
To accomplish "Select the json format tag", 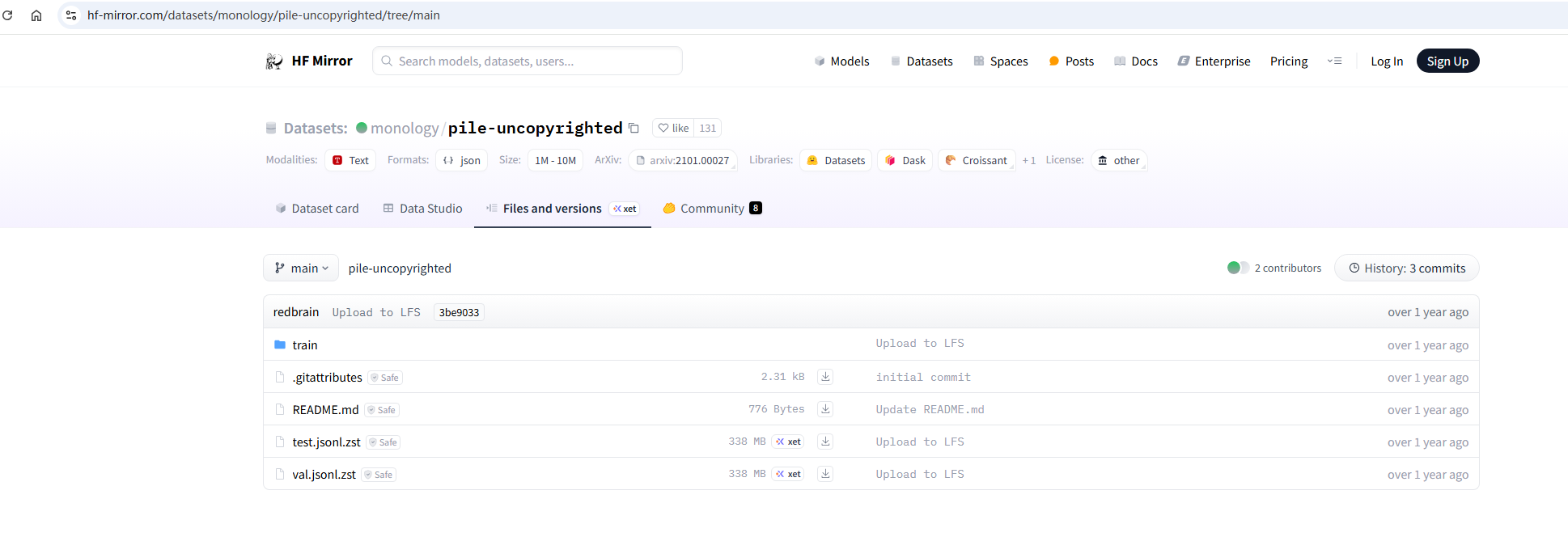I will click(x=461, y=161).
